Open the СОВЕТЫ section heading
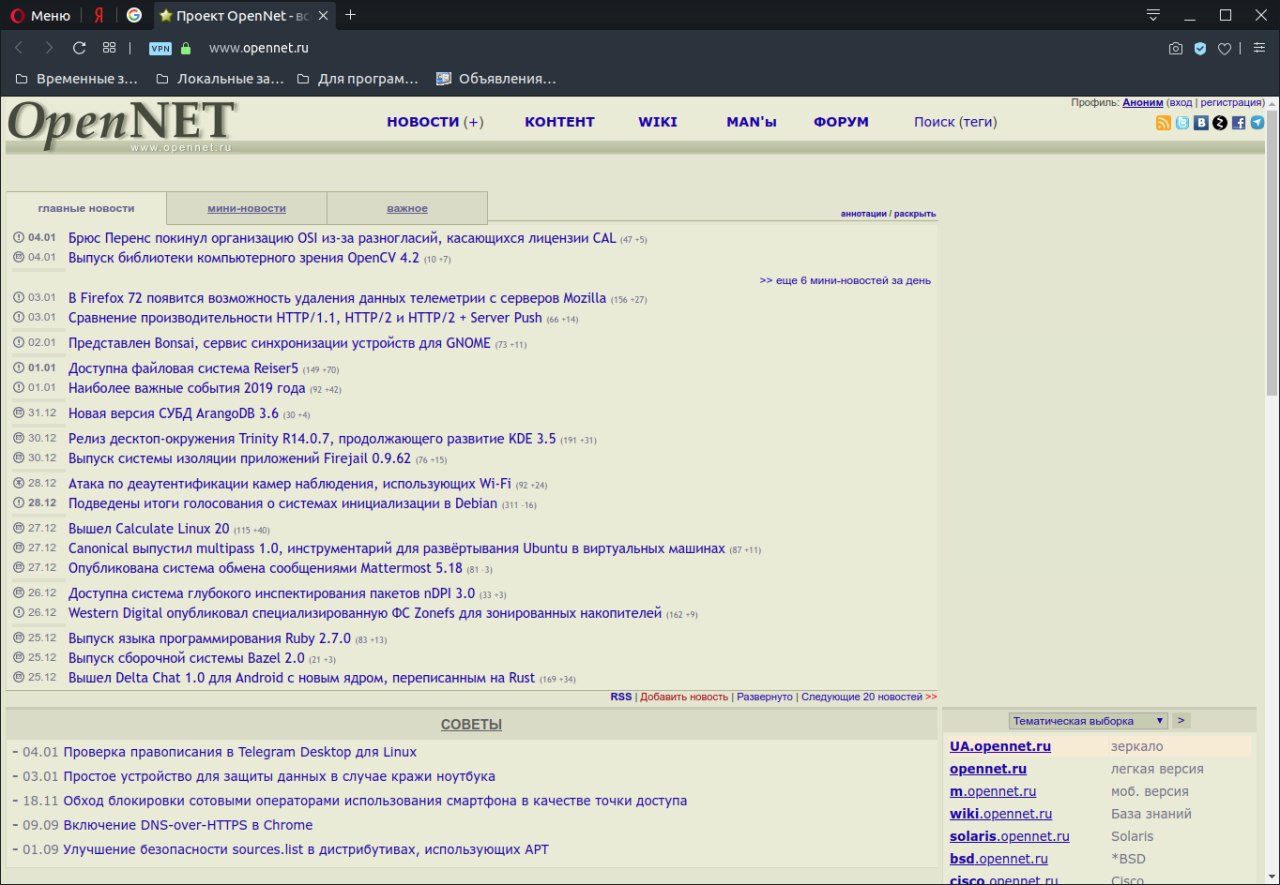Screen dimensions: 1280x885 coord(471,724)
